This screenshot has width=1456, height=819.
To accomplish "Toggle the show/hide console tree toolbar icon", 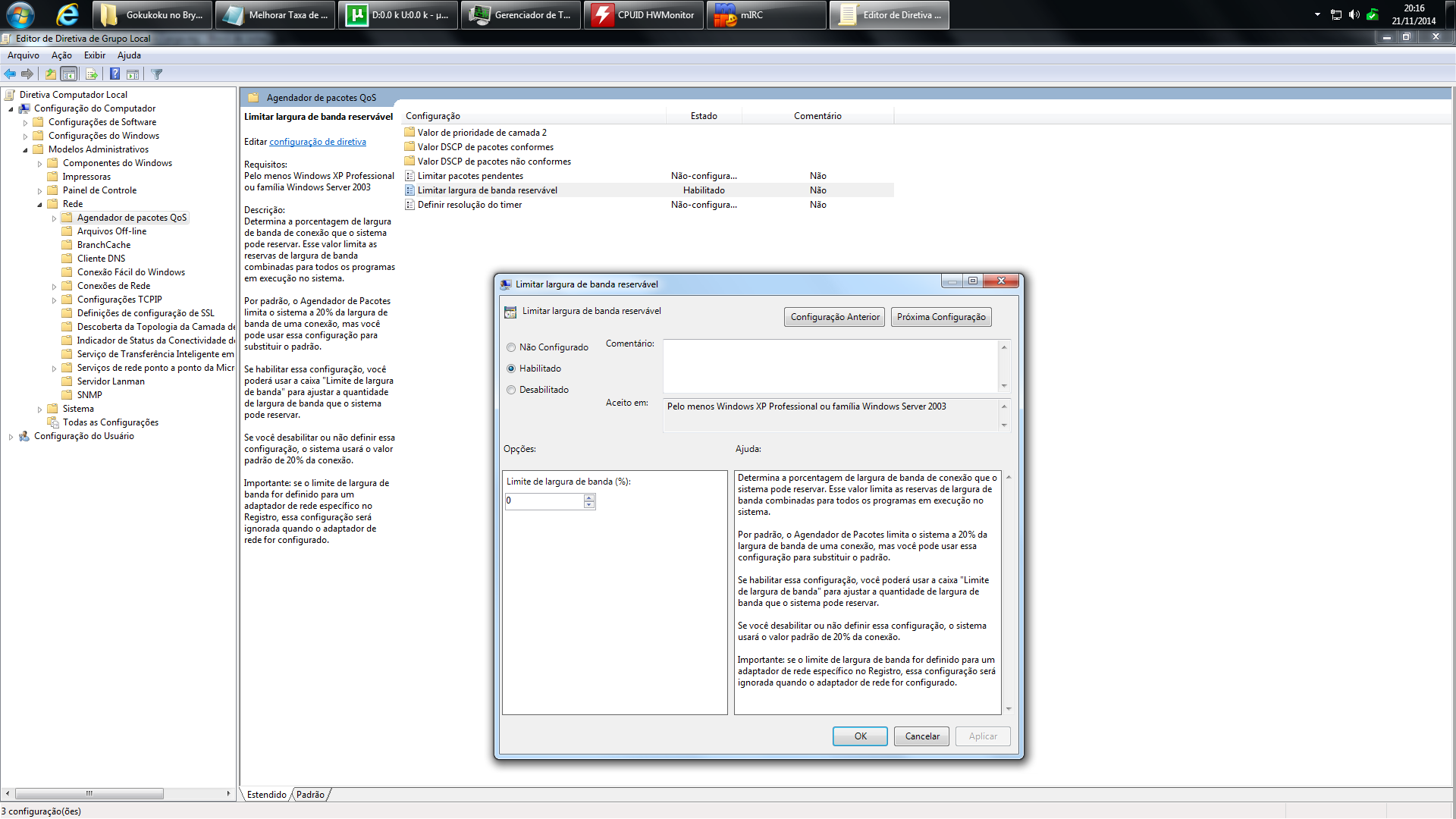I will [69, 74].
